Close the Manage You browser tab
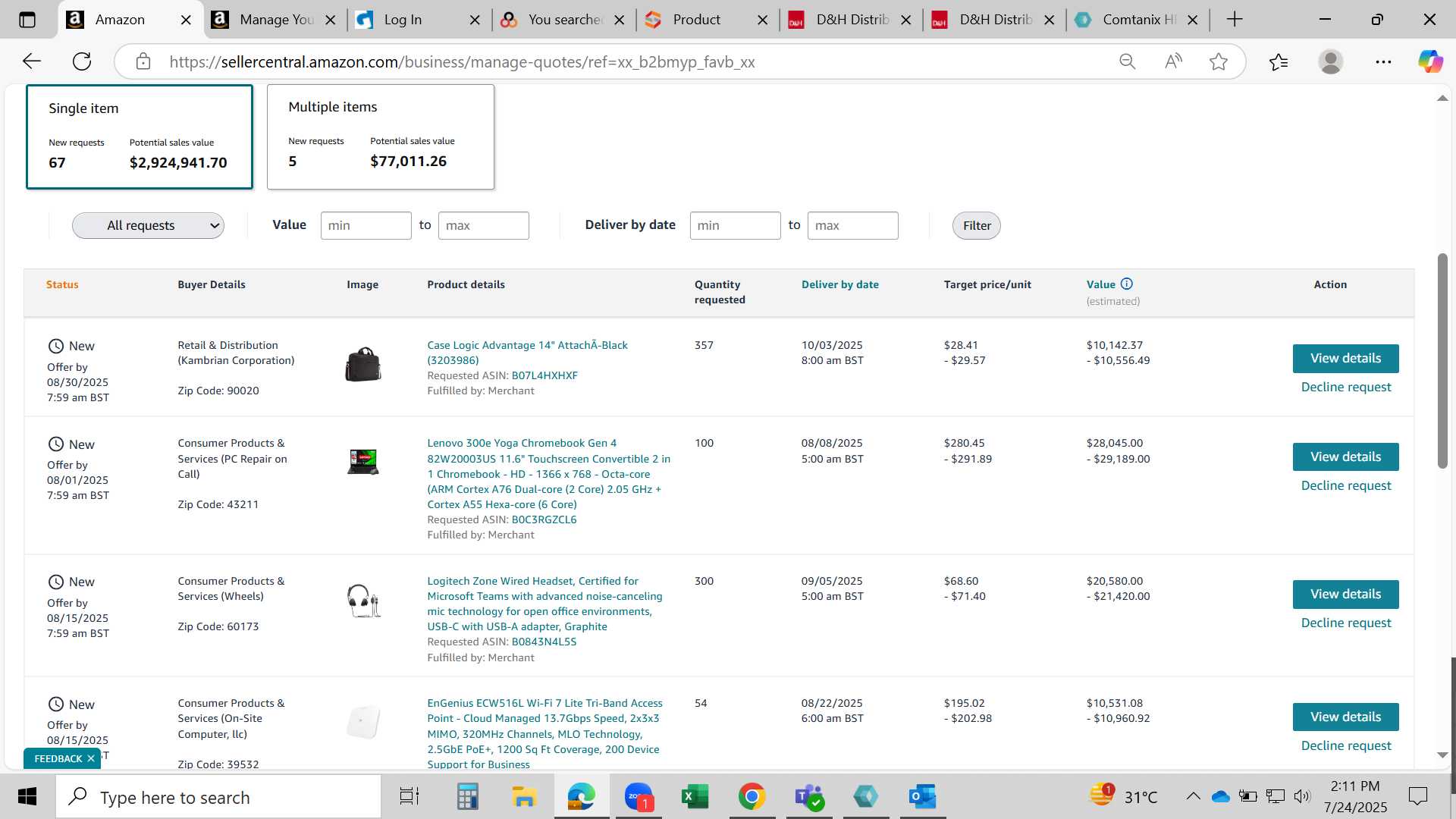The height and width of the screenshot is (819, 1456). pos(331,20)
